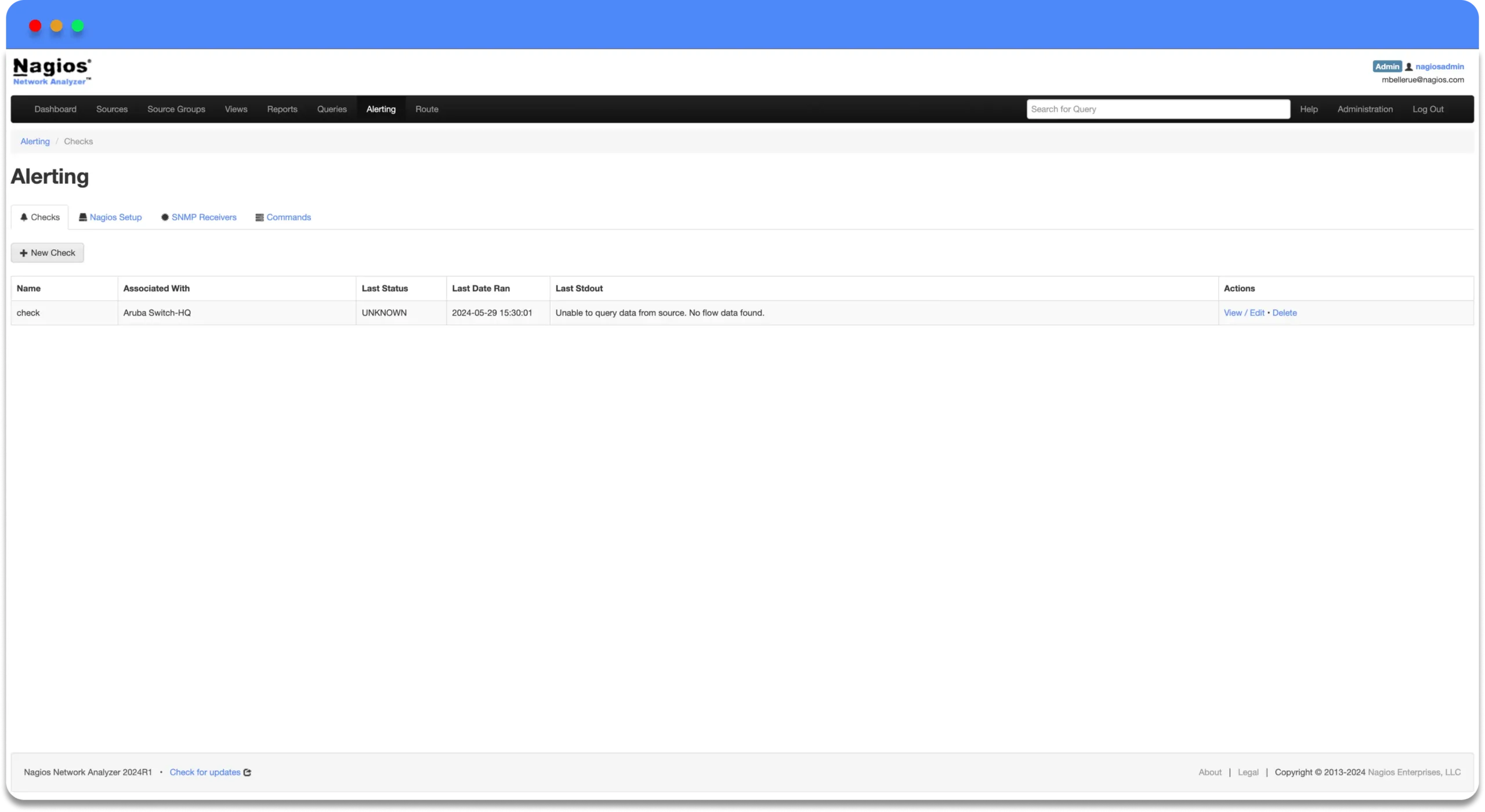
Task: Click the Alerting breadcrumb icon
Action: pyautogui.click(x=34, y=141)
